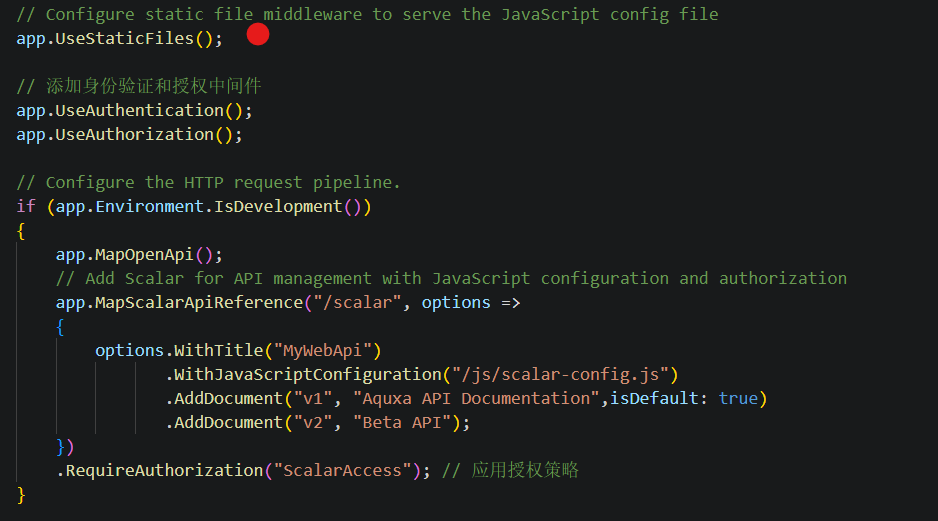Click the final closing brace of the if block
Viewport: 938px width, 521px height.
coord(21,495)
